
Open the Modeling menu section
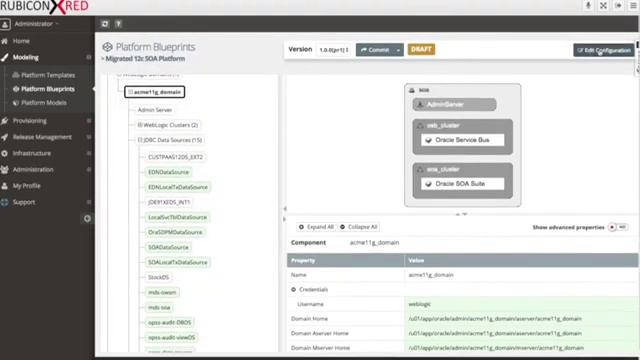click(25, 58)
